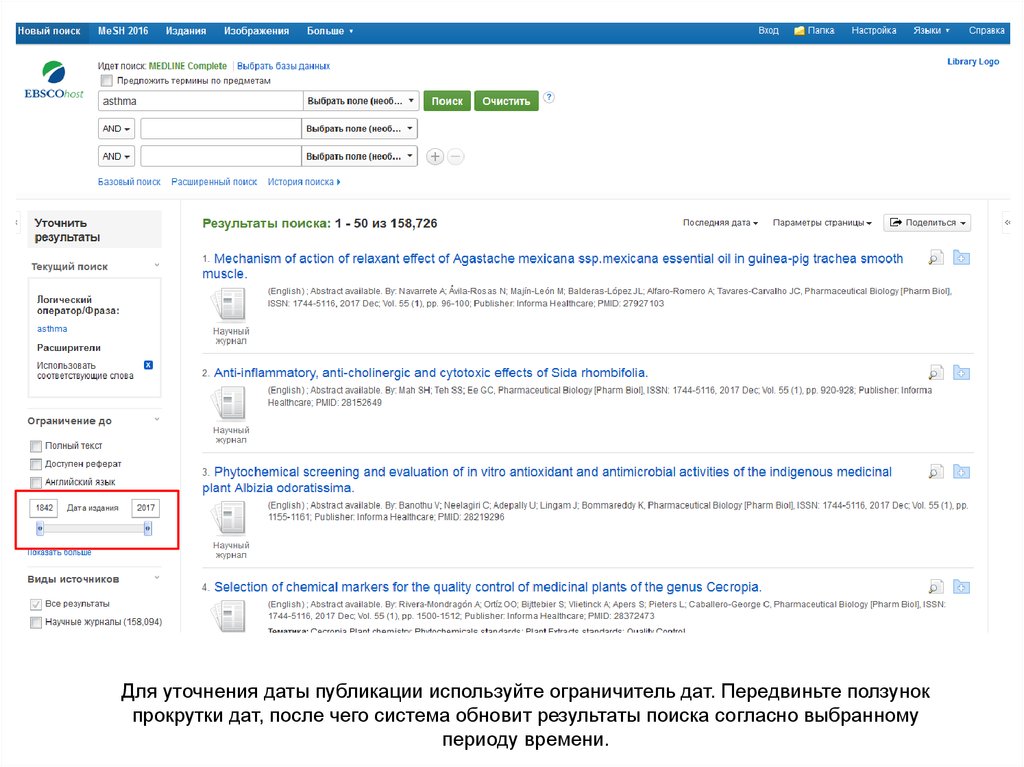
Task: Click the 'Очистить' clear button
Action: point(506,101)
